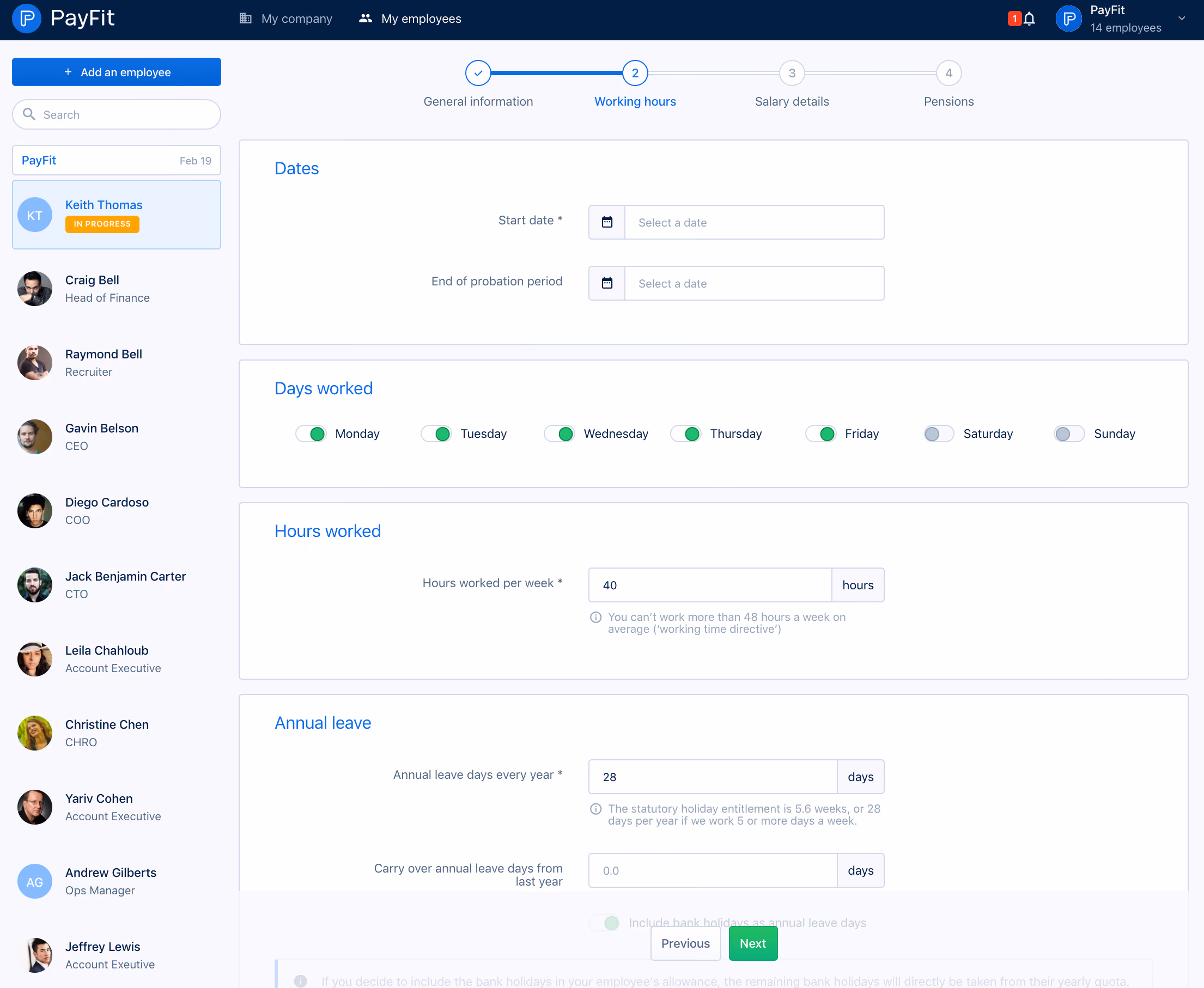Click the carry over leave days field
1204x988 pixels.
(x=713, y=870)
